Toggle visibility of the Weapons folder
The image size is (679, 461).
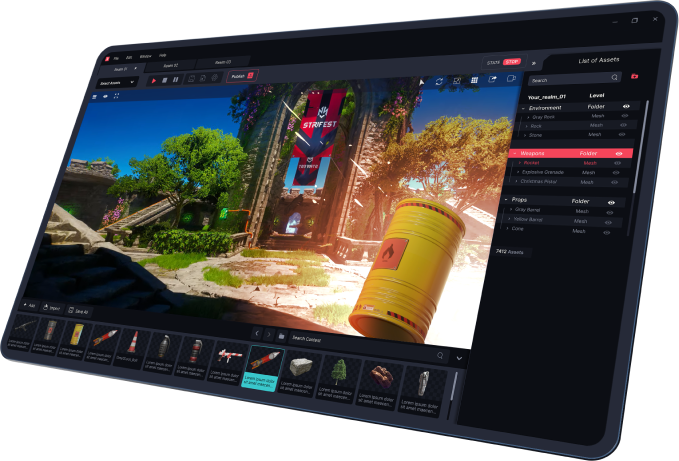click(618, 153)
